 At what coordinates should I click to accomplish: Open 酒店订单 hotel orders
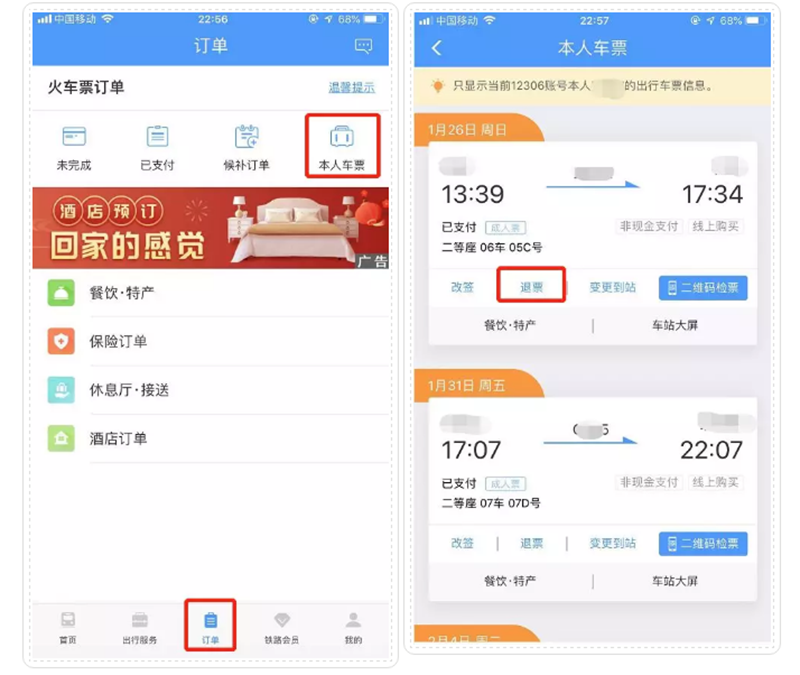coord(211,438)
